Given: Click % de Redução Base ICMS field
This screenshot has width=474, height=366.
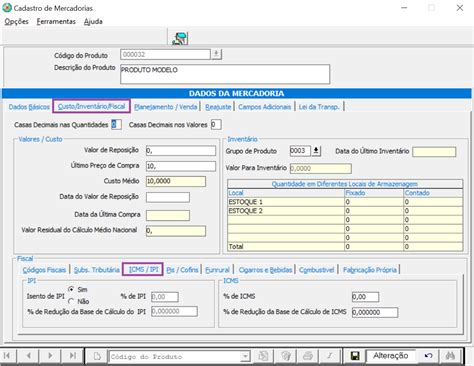Looking at the screenshot, I should click(375, 312).
